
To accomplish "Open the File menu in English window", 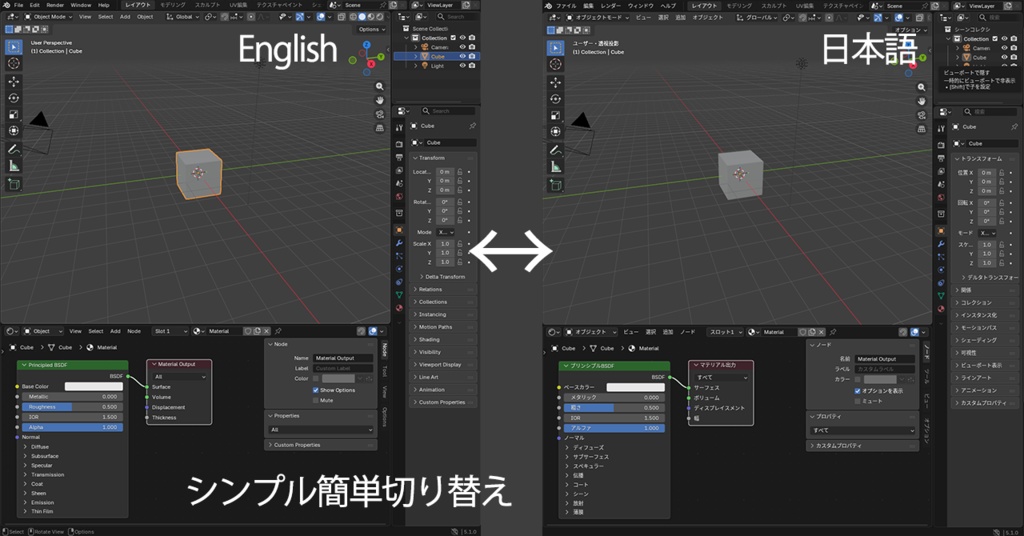I will pyautogui.click(x=18, y=5).
